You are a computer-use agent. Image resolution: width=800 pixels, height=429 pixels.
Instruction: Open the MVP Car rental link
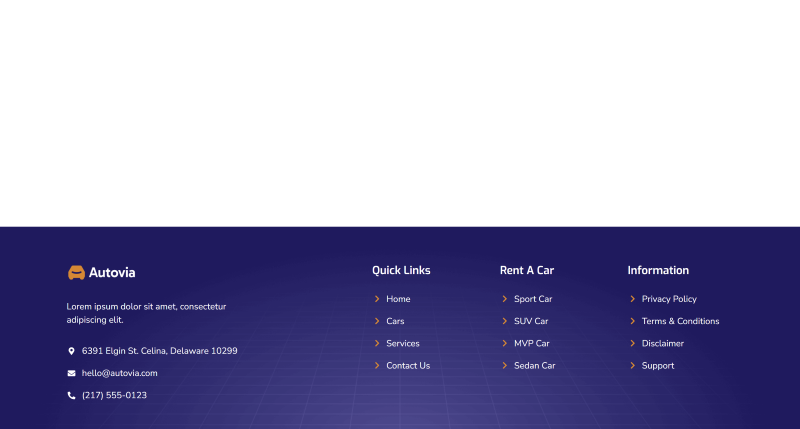pos(531,343)
